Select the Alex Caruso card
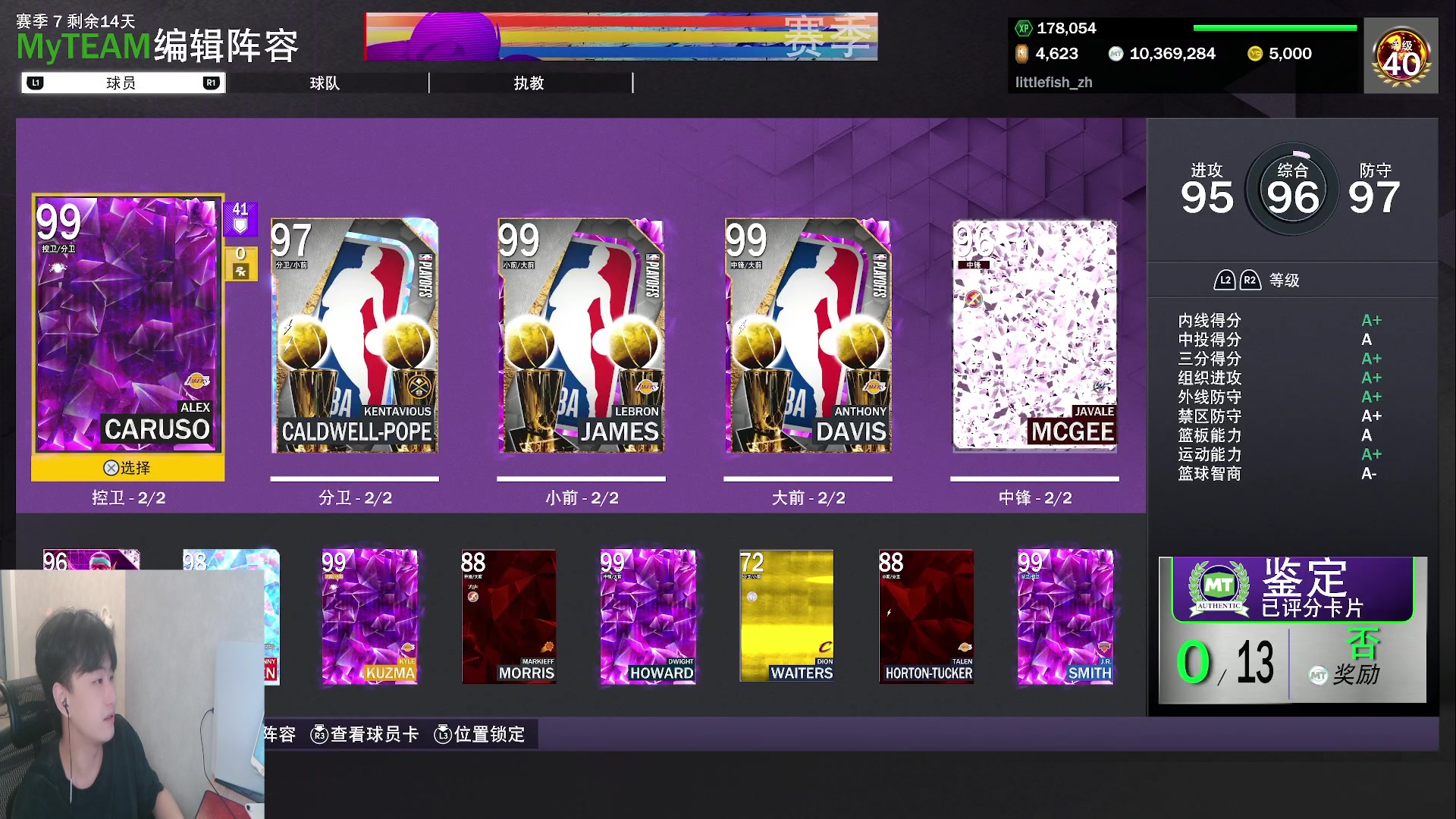1456x819 pixels. point(127,325)
